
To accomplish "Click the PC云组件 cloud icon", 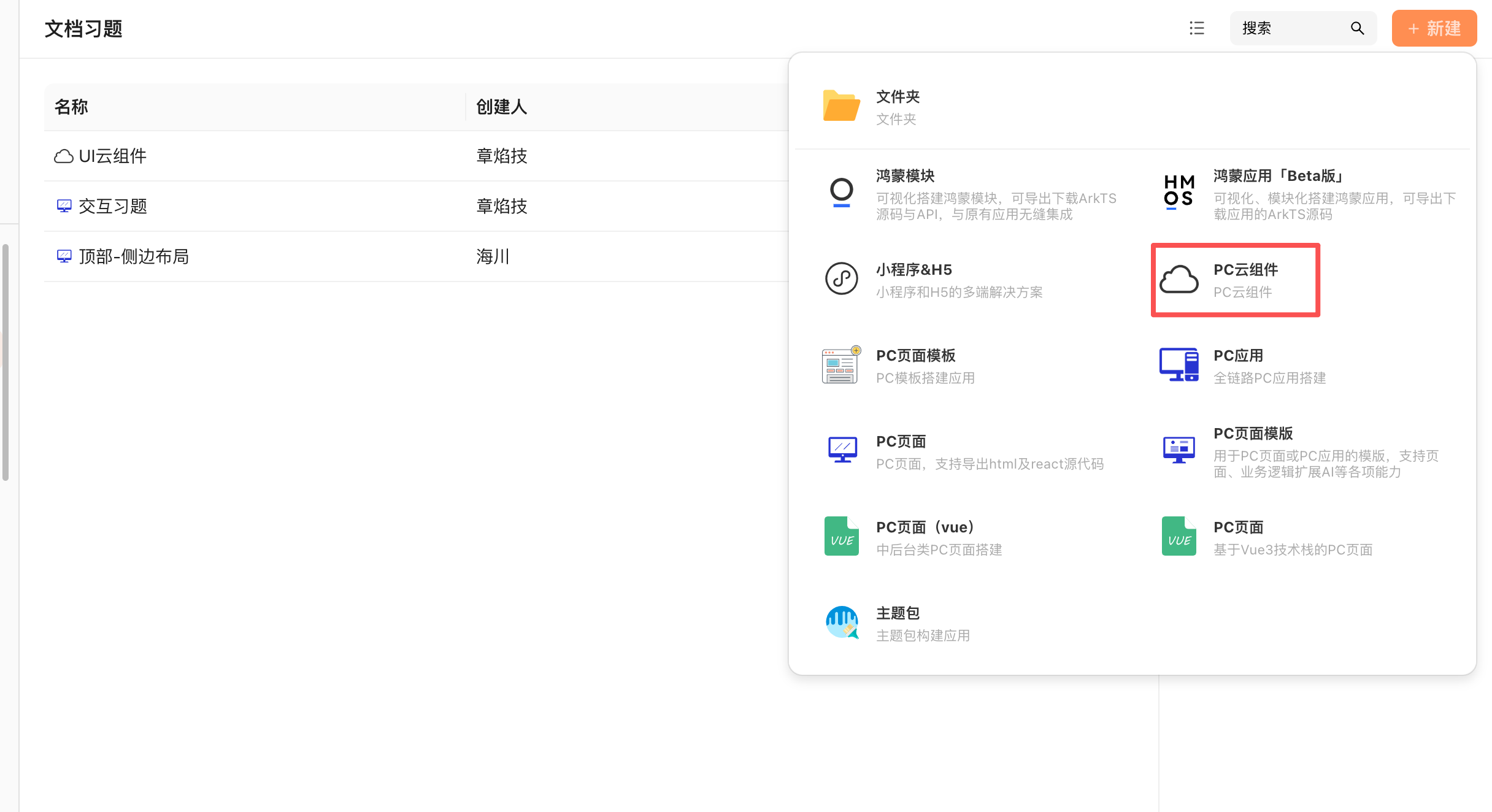I will [x=1179, y=280].
